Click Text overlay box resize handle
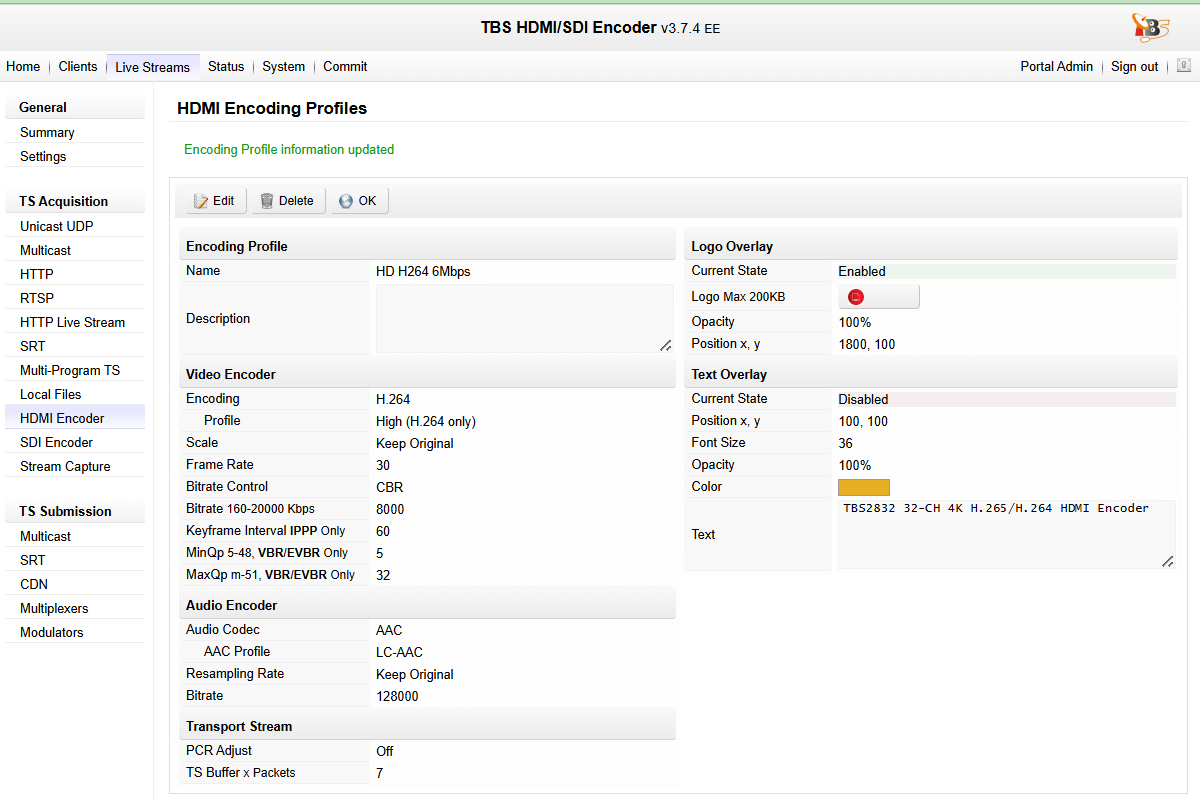 click(1167, 562)
